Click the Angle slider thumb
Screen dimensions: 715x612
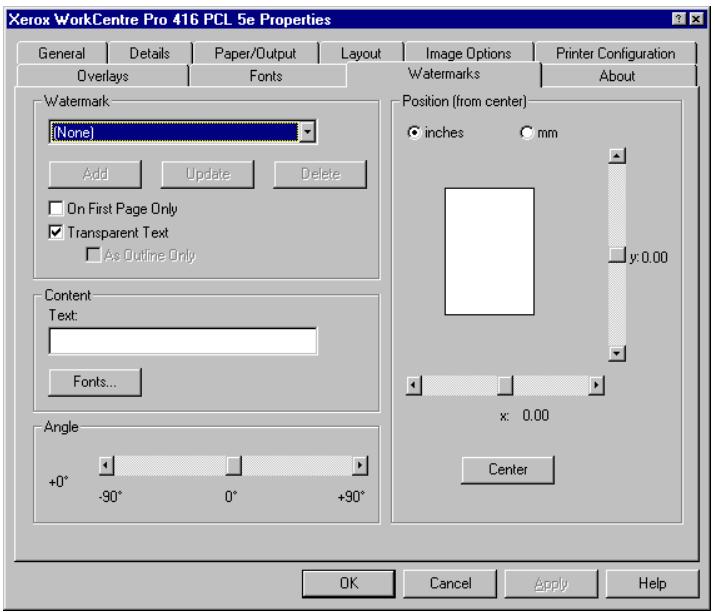233,465
